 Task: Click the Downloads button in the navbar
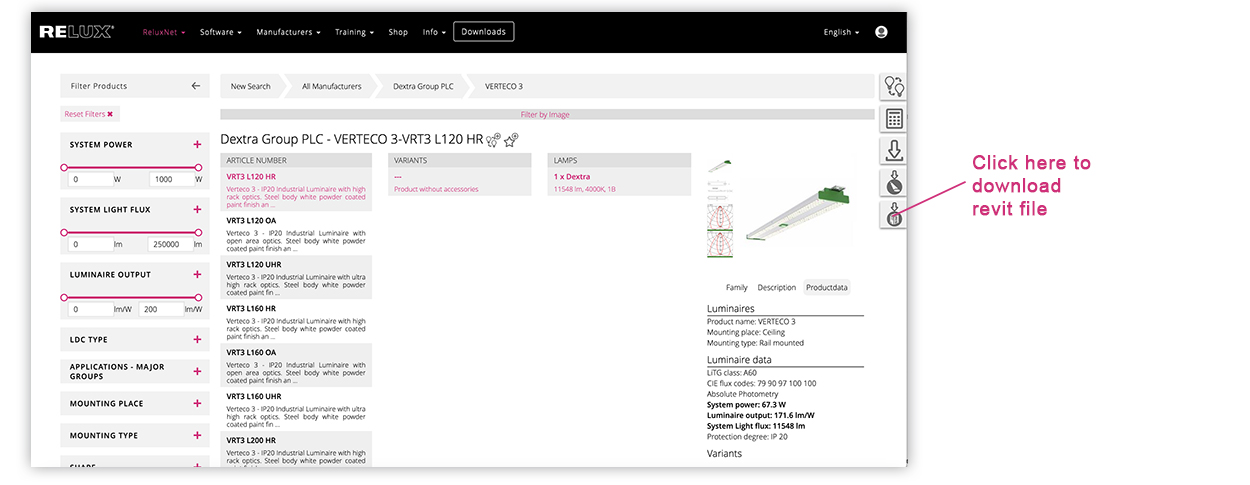[484, 32]
